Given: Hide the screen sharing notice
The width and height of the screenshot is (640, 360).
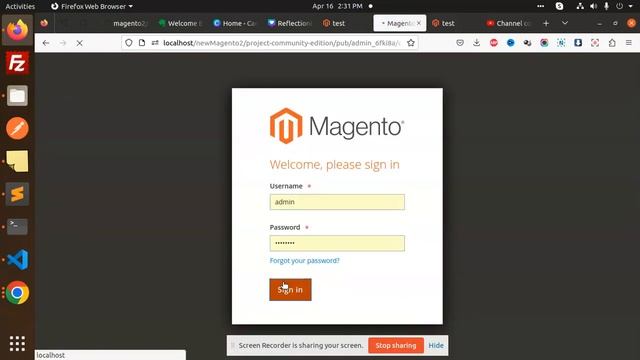Looking at the screenshot, I should (x=436, y=345).
